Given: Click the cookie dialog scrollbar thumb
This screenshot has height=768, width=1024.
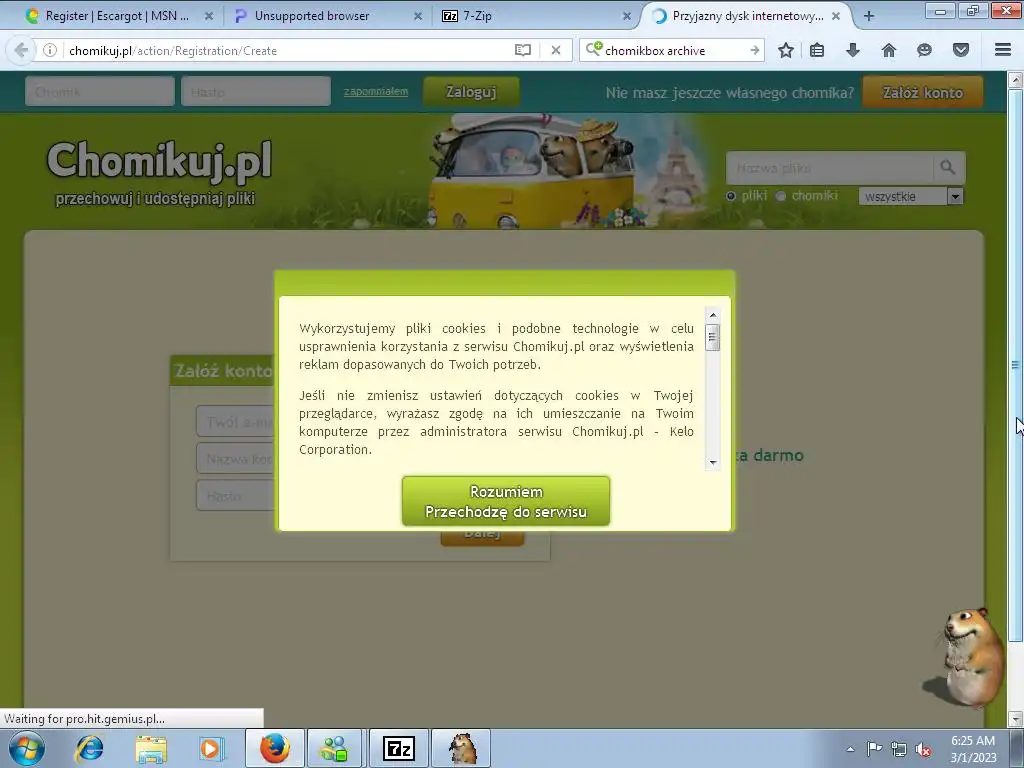Looking at the screenshot, I should (x=713, y=338).
